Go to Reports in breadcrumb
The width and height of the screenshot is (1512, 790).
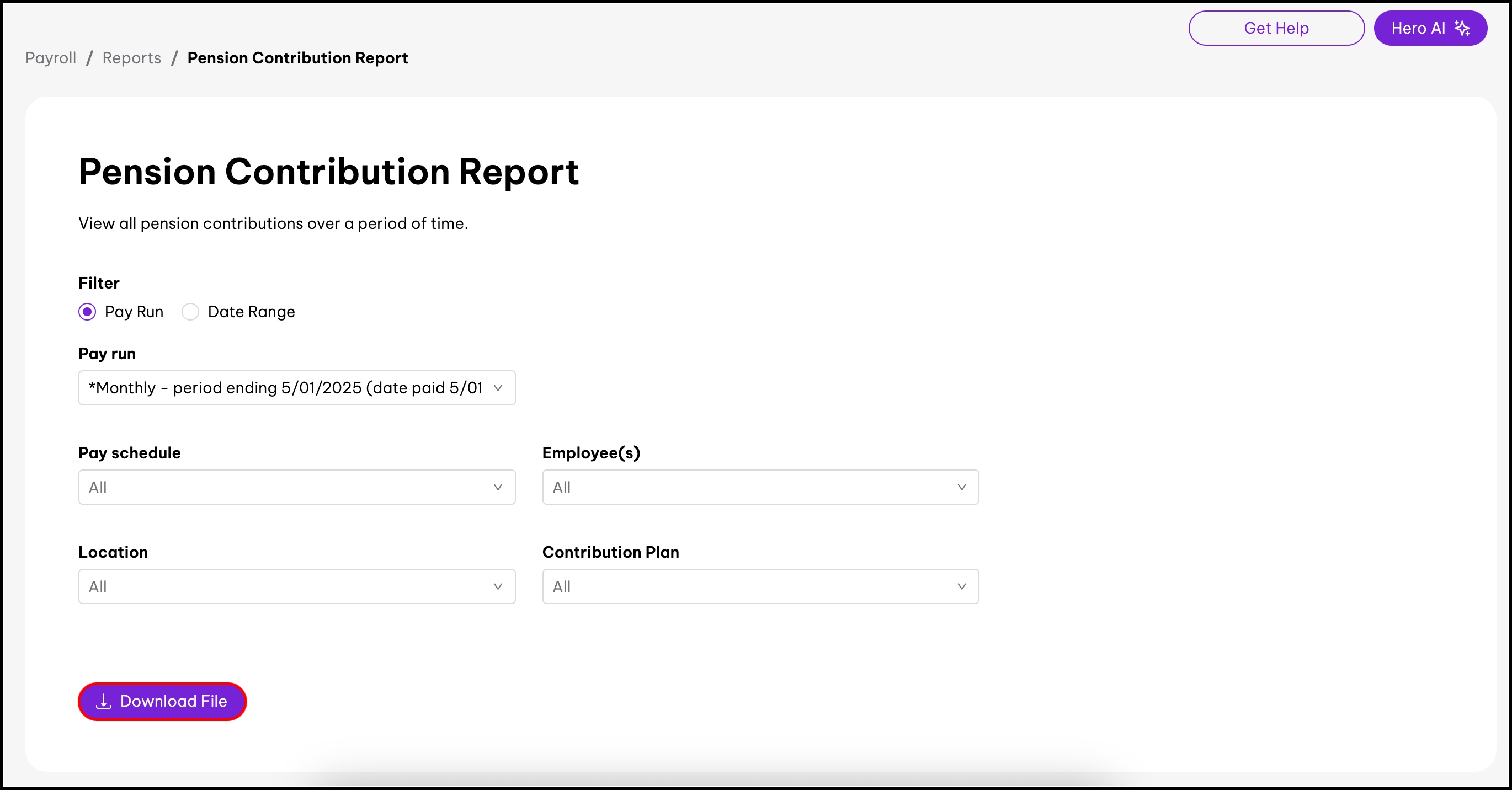click(x=131, y=58)
